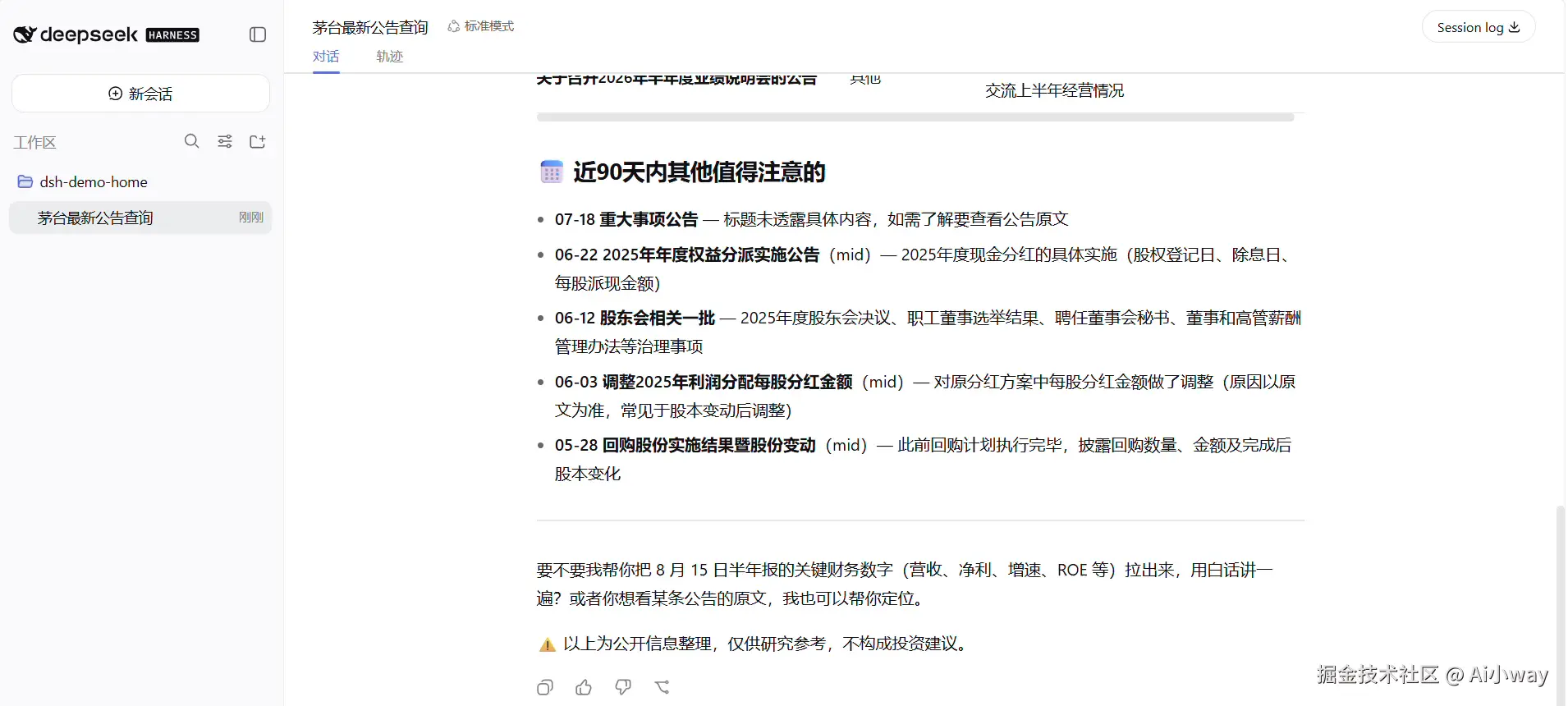The width and height of the screenshot is (1568, 706).
Task: Copy the response with the copy icon
Action: (545, 687)
